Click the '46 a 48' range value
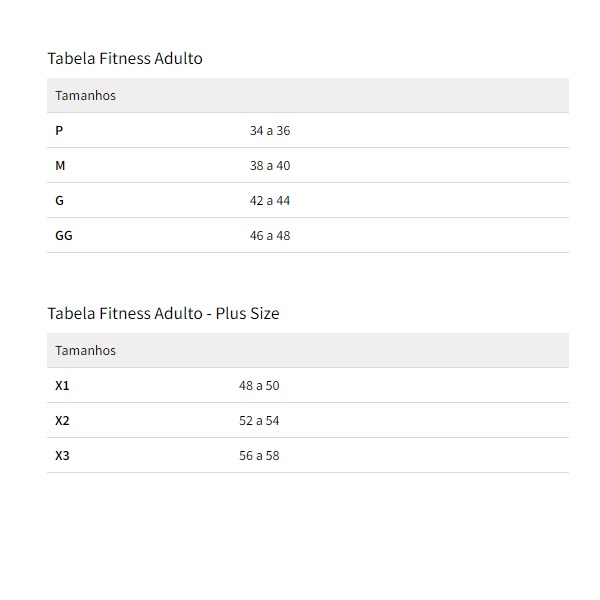The height and width of the screenshot is (600, 600). point(270,236)
